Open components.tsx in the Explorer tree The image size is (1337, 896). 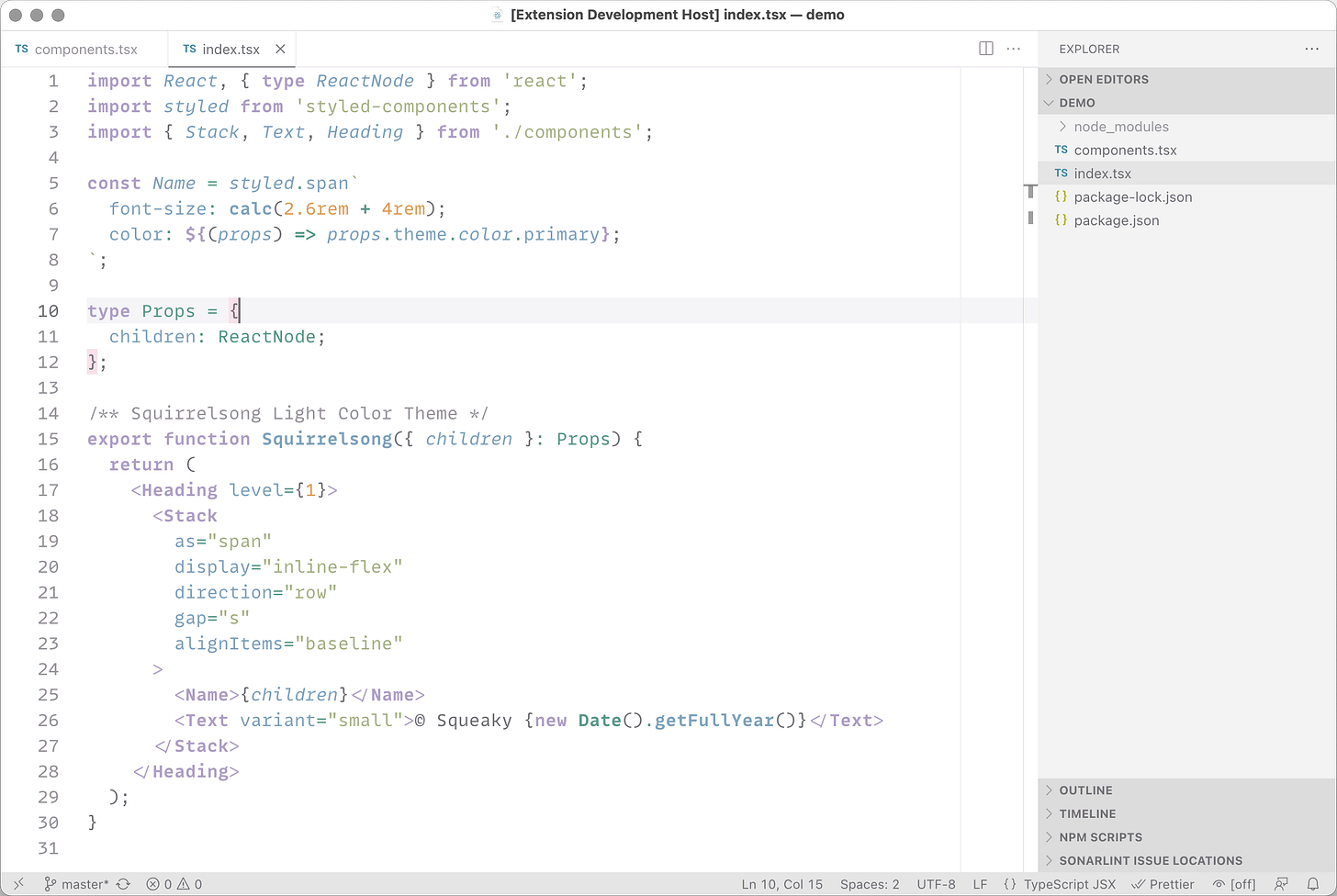(x=1187, y=150)
